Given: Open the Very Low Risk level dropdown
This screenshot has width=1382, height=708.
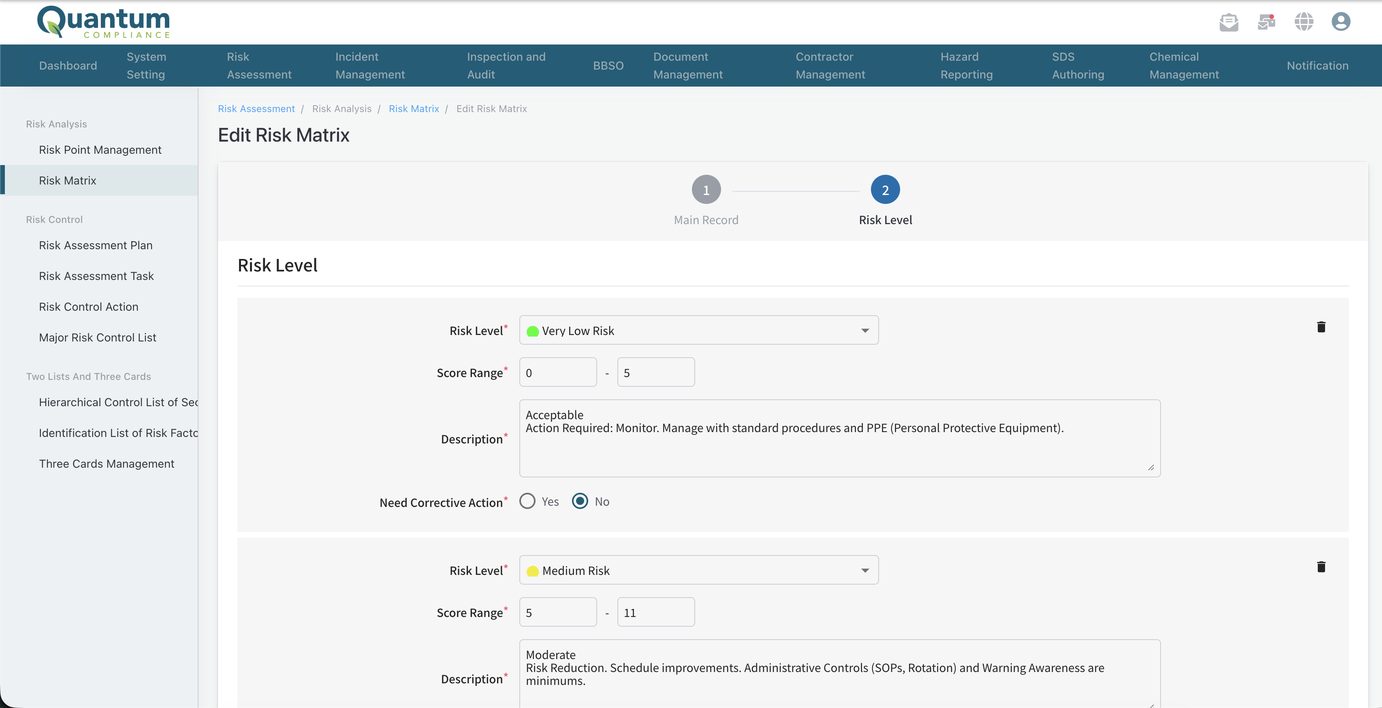Looking at the screenshot, I should [699, 330].
